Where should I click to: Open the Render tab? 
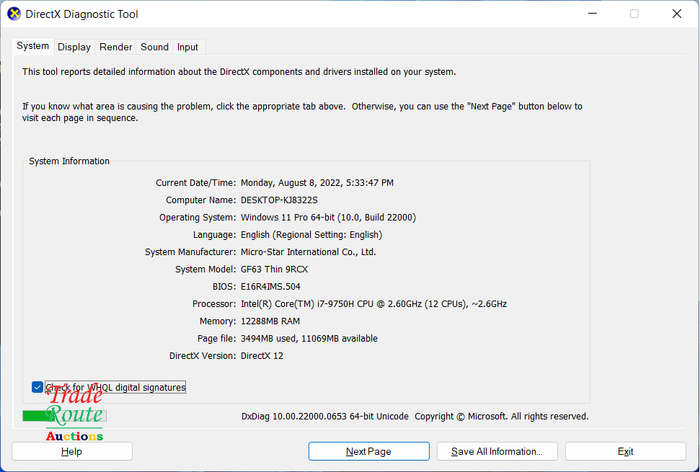[x=116, y=47]
